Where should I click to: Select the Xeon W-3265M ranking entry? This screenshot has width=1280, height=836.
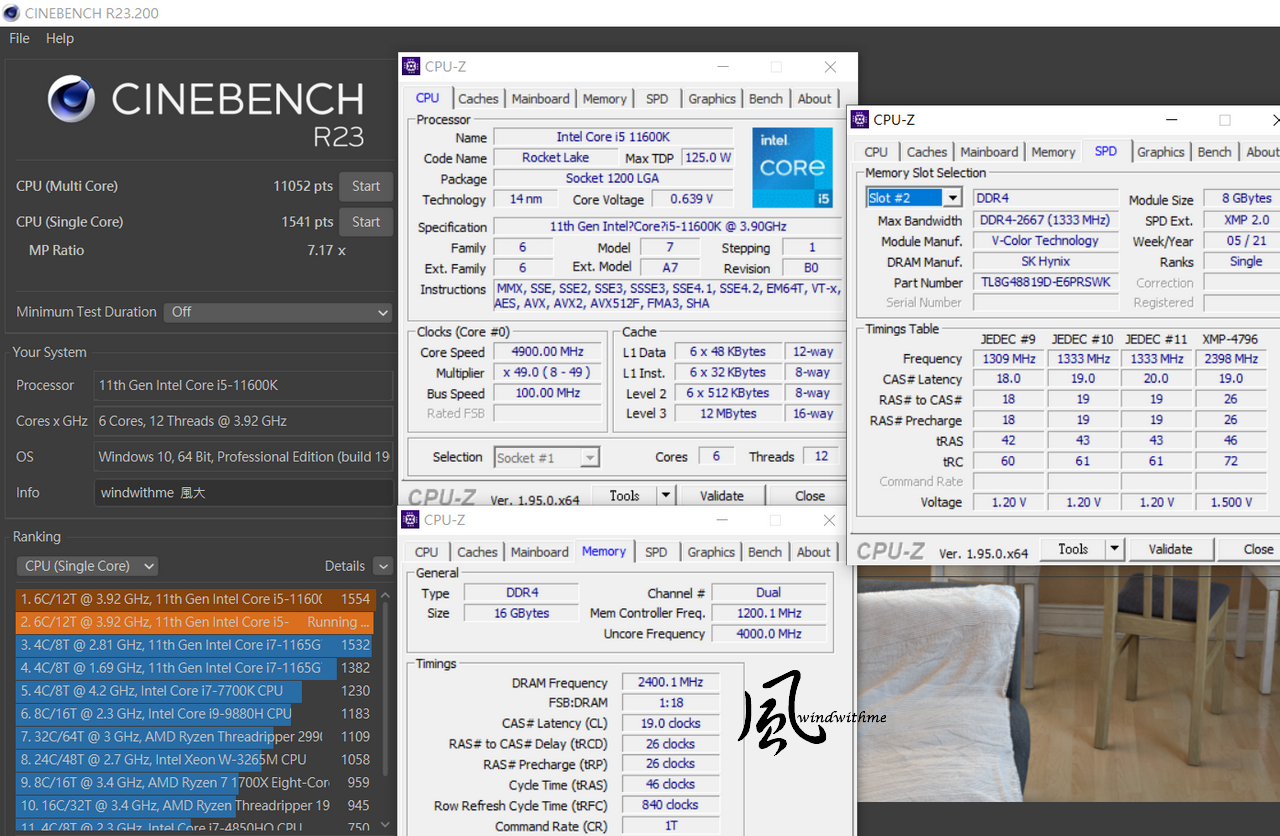coord(195,760)
